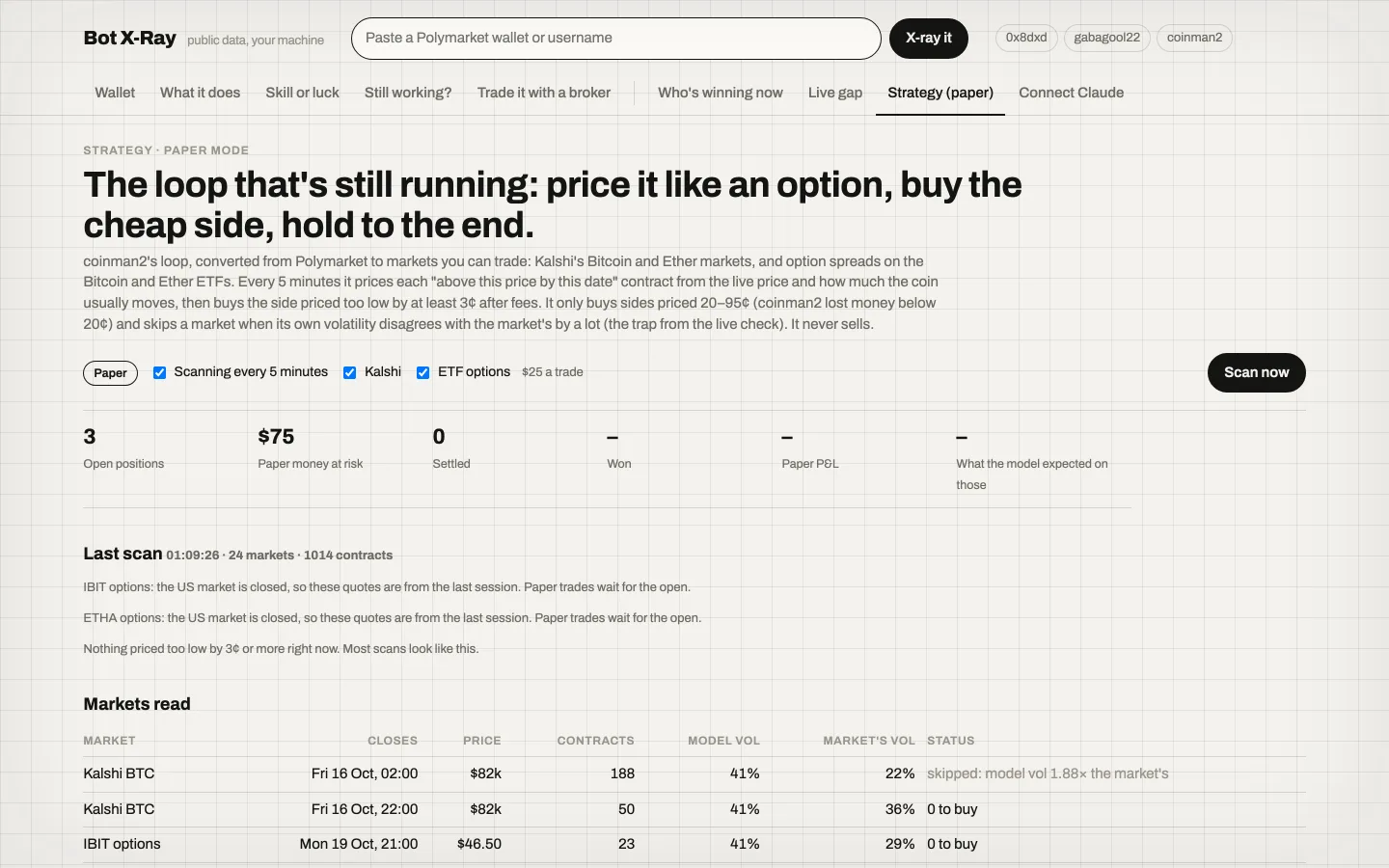Go to the Skill or luck tab

pyautogui.click(x=302, y=93)
